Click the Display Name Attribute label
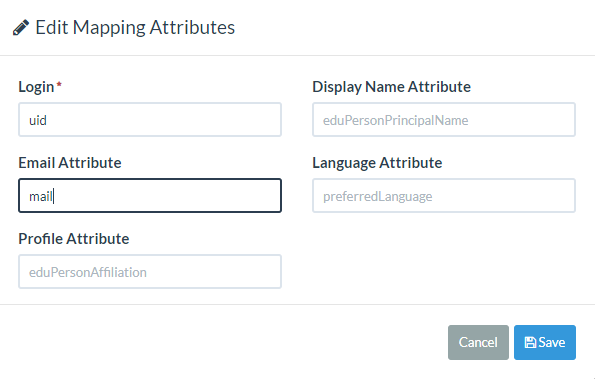595x379 pixels. [x=392, y=87]
